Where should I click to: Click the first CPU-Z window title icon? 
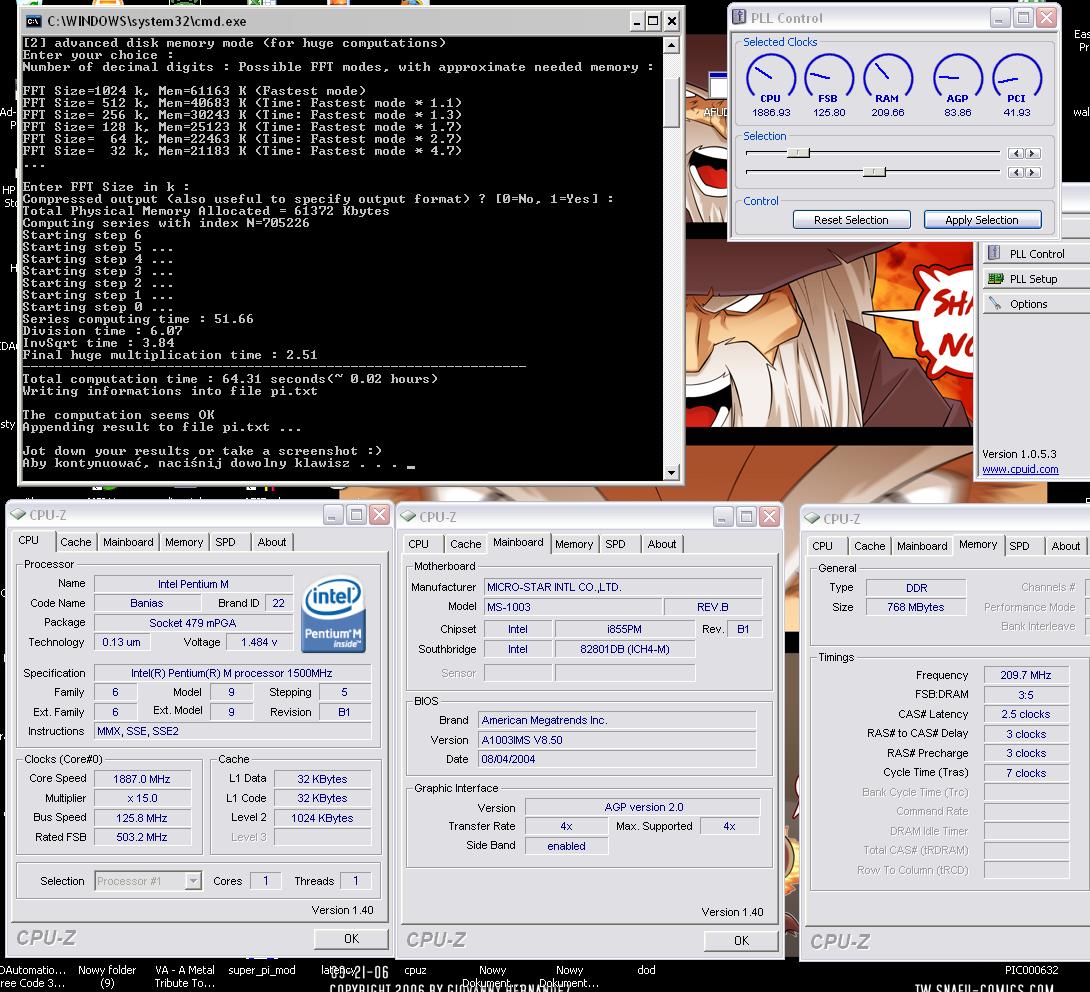pos(17,515)
